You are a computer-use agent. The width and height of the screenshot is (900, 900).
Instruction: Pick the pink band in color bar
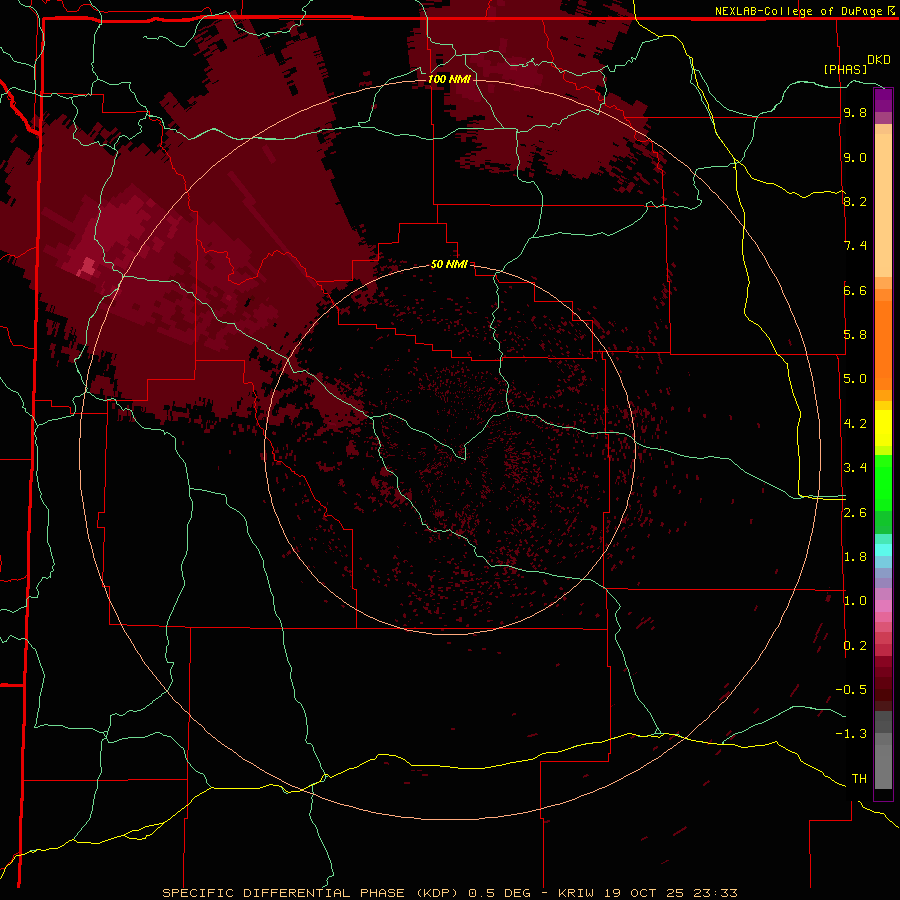(883, 606)
